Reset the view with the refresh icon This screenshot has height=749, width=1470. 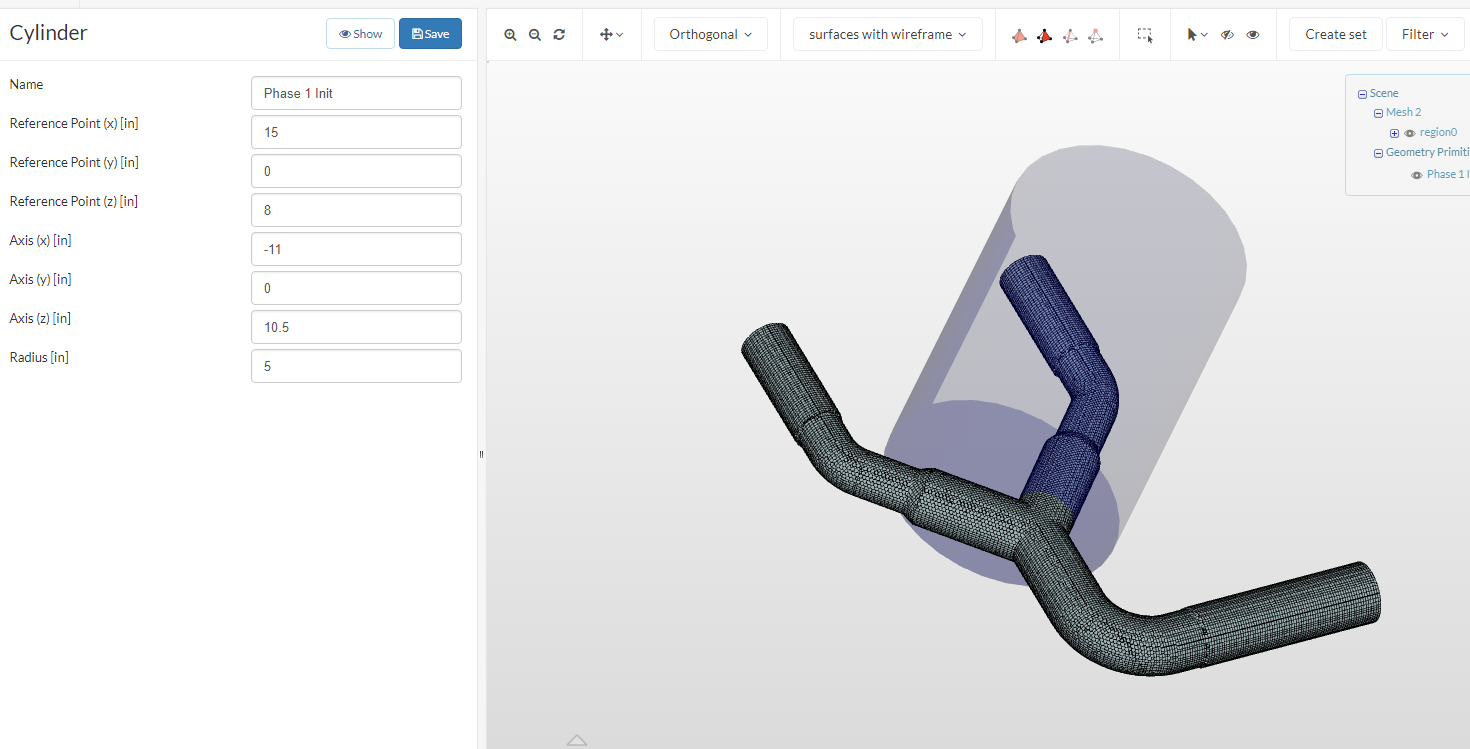[559, 34]
